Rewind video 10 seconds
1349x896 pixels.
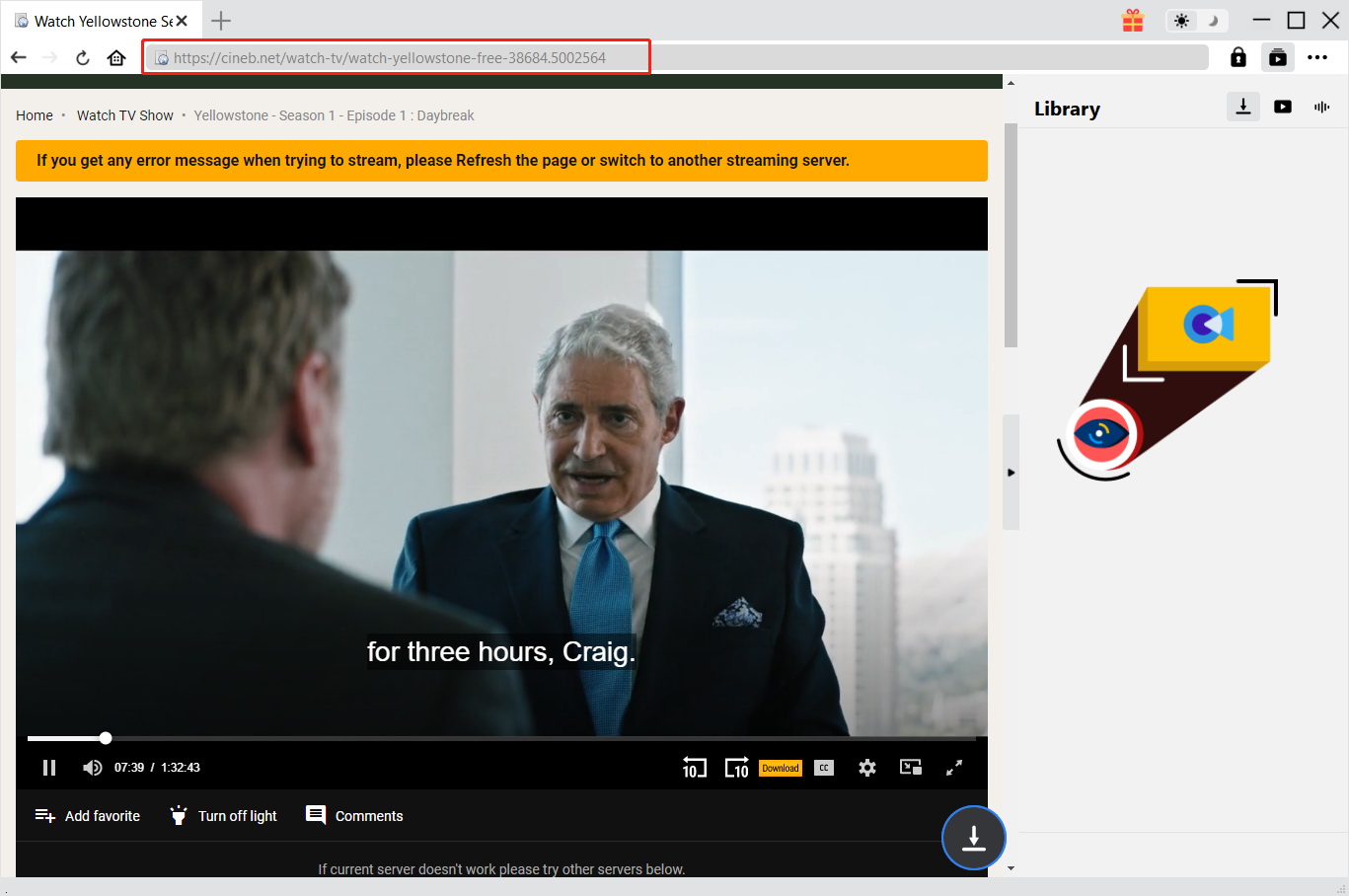tap(694, 768)
